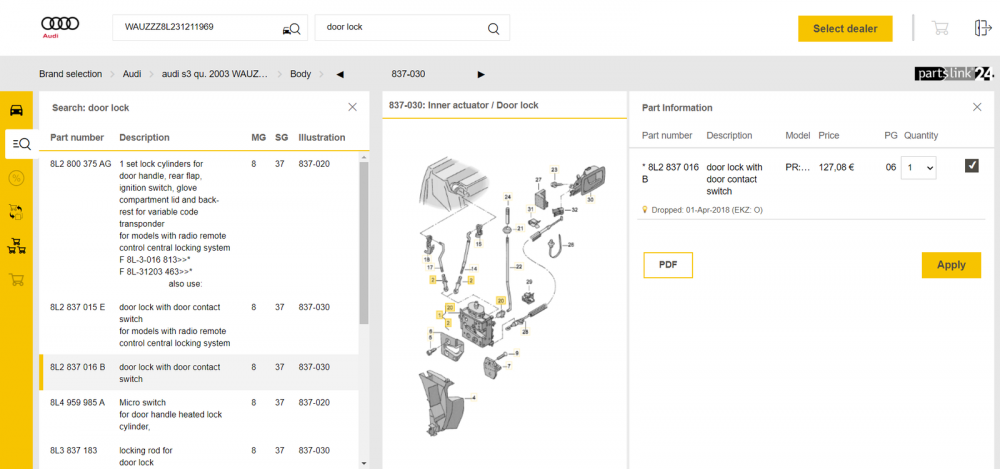Click the Audi rings logo
This screenshot has width=1000, height=469.
(x=60, y=27)
